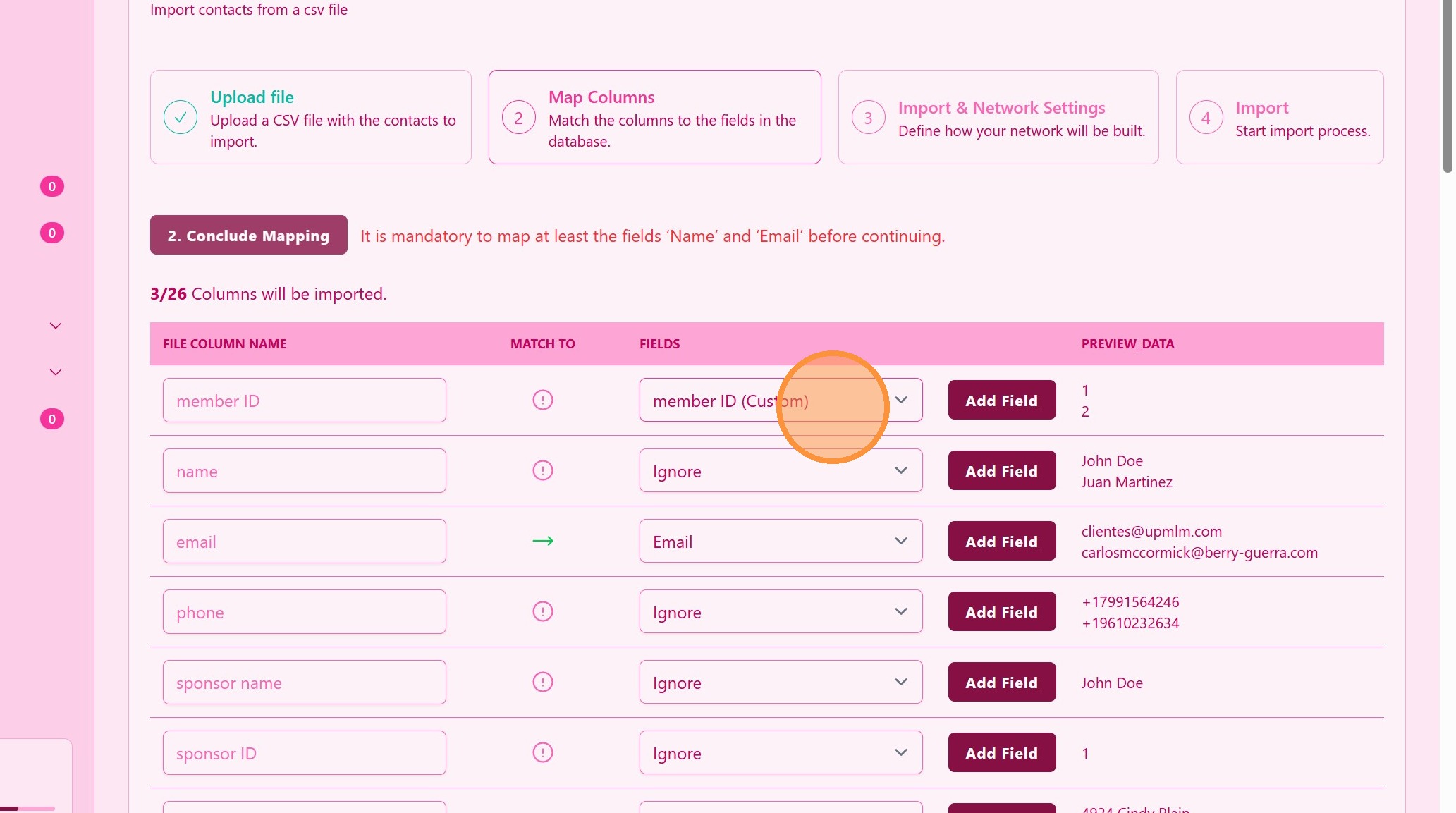Expand second sidebar chevron
1456x813 pixels.
point(56,372)
